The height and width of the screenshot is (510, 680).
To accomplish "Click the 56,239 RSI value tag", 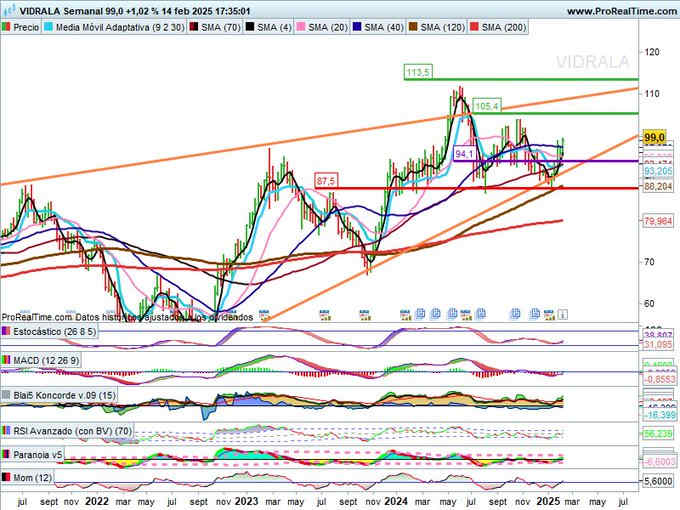I will point(658,434).
